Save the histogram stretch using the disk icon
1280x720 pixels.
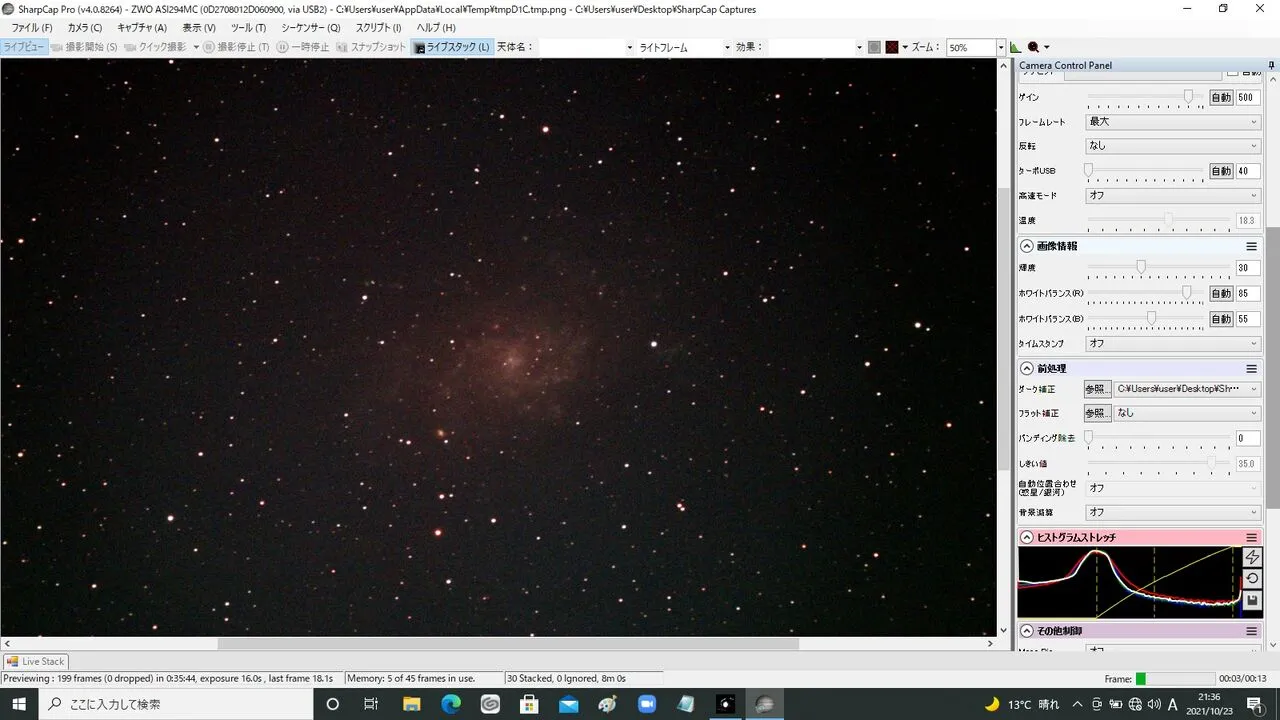point(1252,600)
